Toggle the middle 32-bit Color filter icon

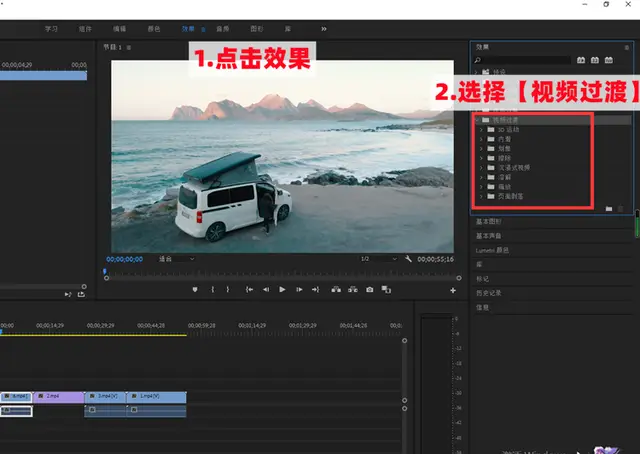click(595, 60)
